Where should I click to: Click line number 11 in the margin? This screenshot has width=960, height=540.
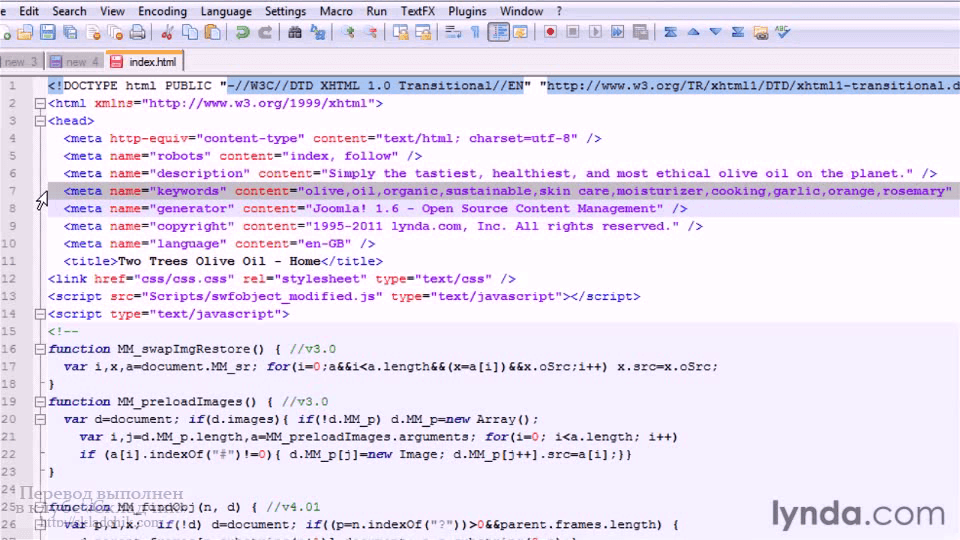pyautogui.click(x=9, y=261)
